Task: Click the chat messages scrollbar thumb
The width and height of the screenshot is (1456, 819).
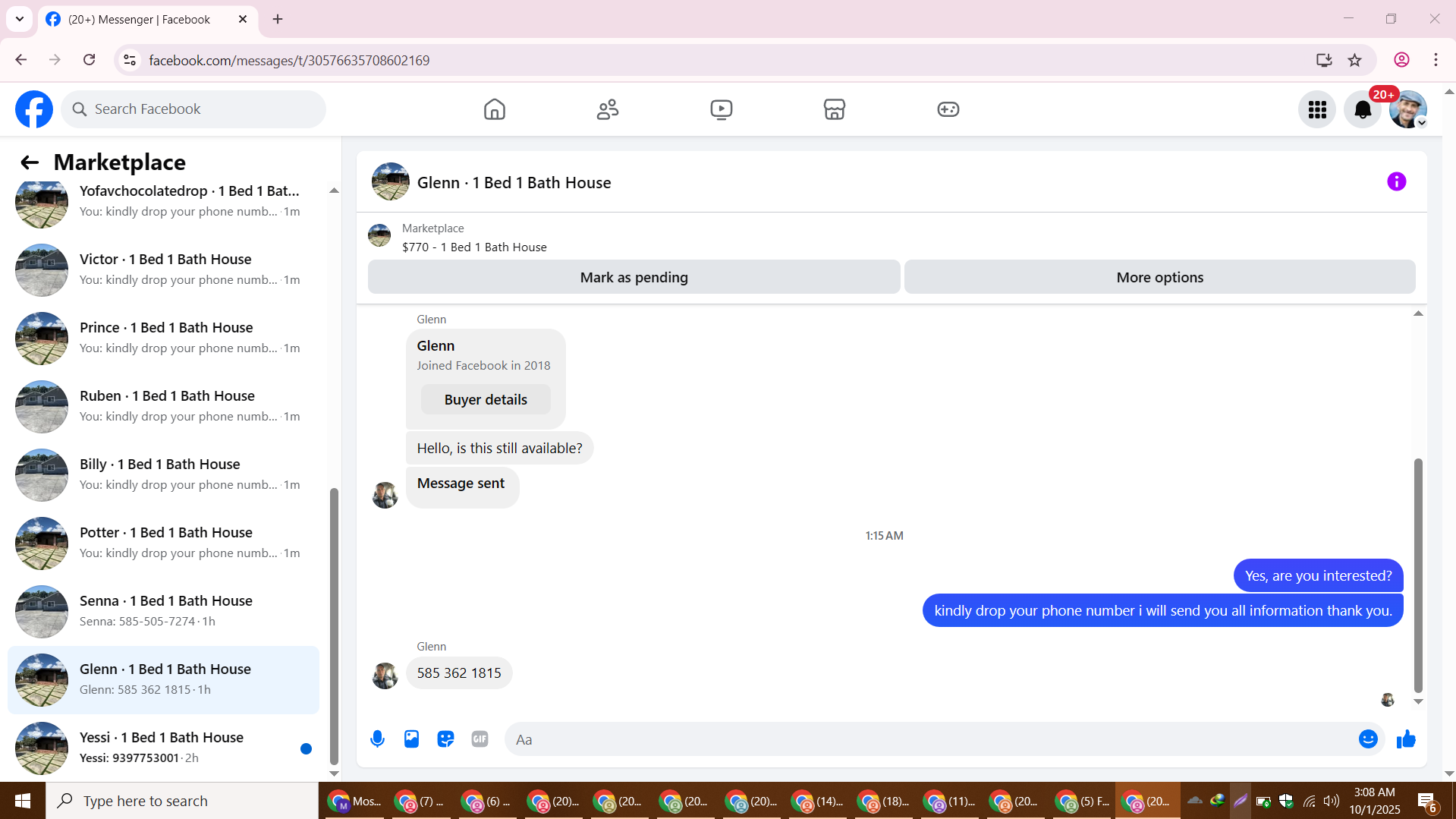Action: coord(1417,575)
